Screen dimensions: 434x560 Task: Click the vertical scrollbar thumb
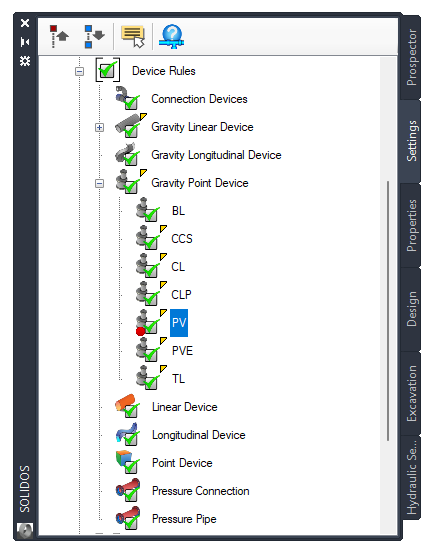coord(388,311)
